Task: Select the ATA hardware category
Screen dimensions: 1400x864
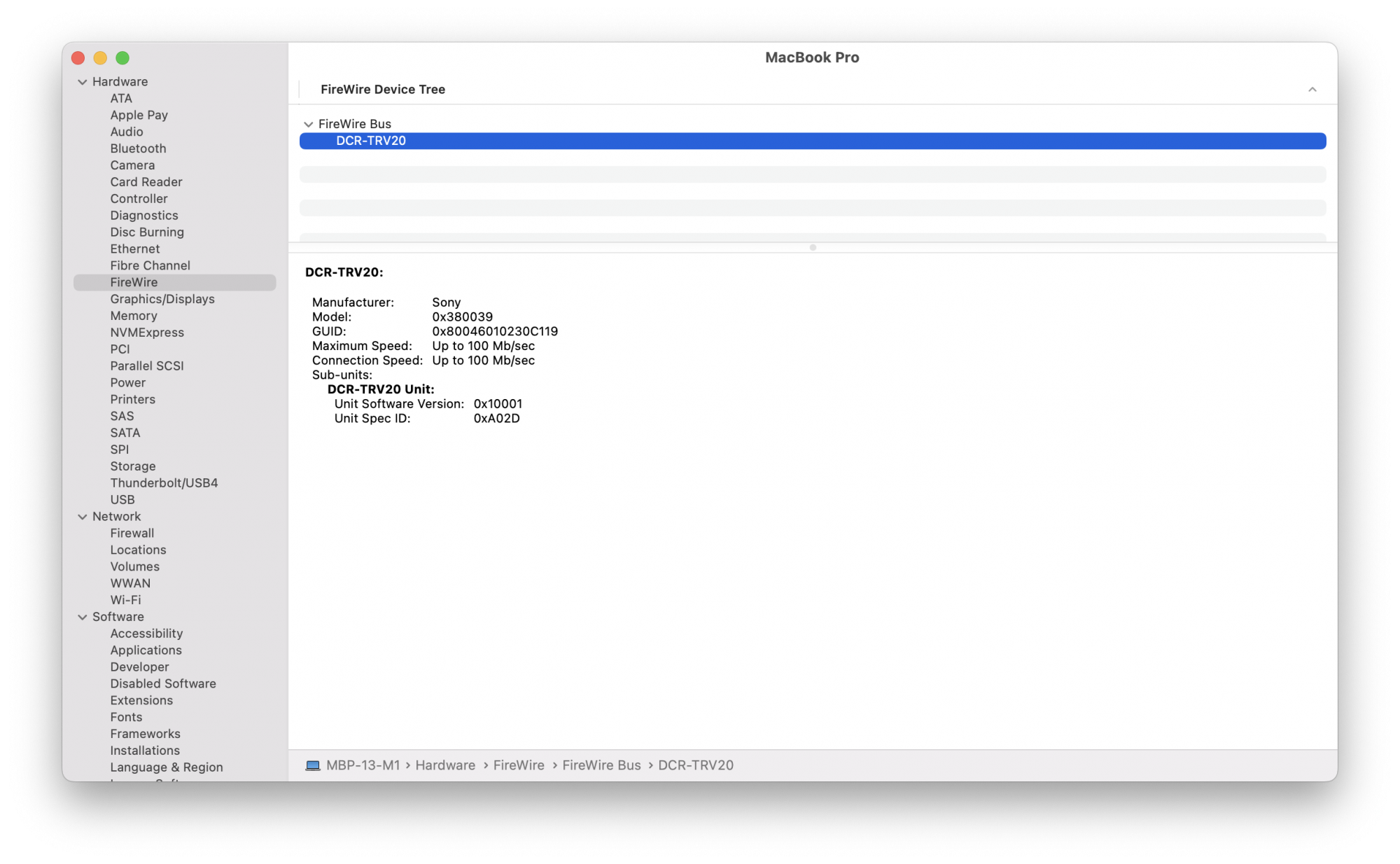Action: pos(122,97)
